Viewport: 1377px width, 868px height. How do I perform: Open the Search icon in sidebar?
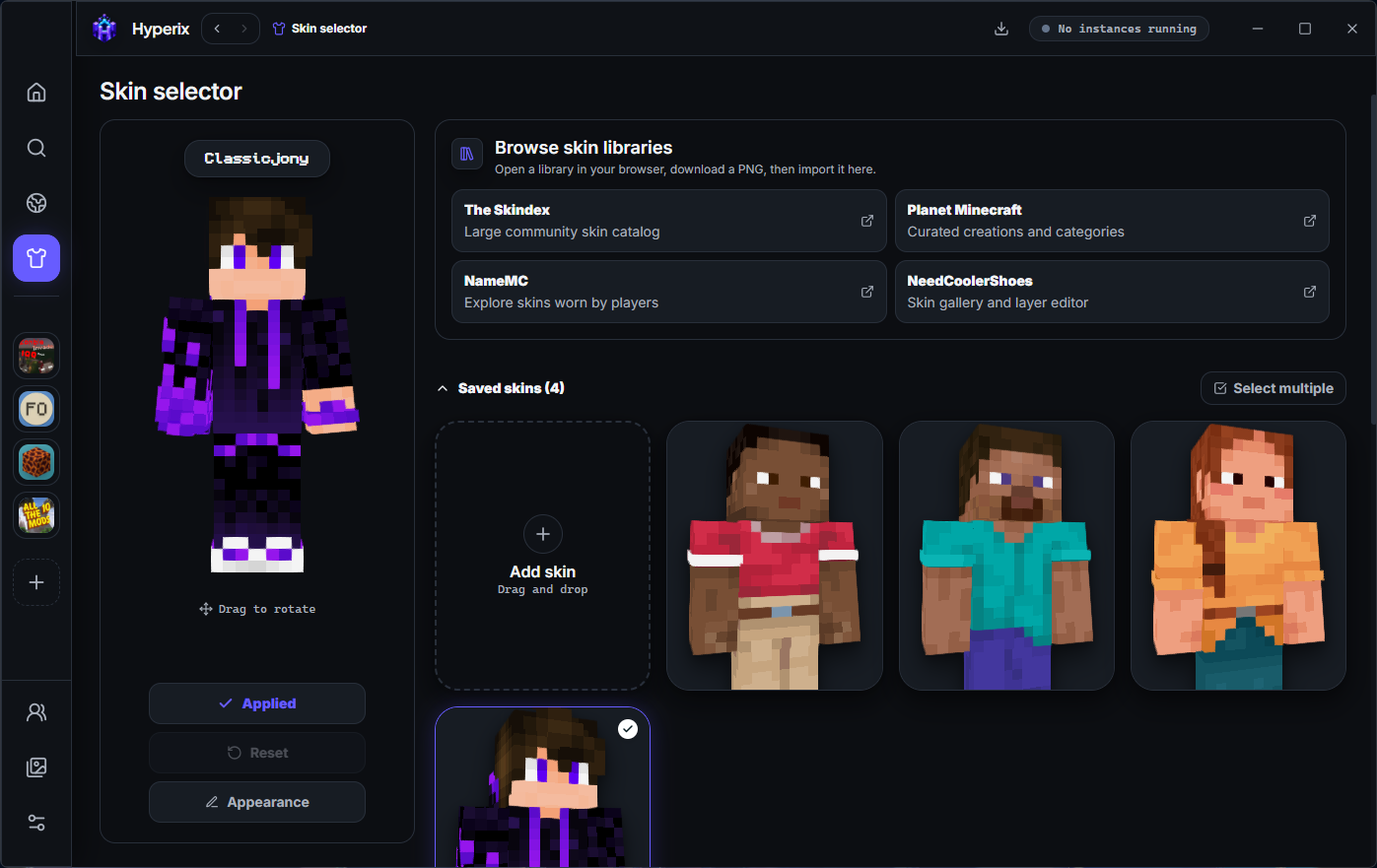coord(36,148)
